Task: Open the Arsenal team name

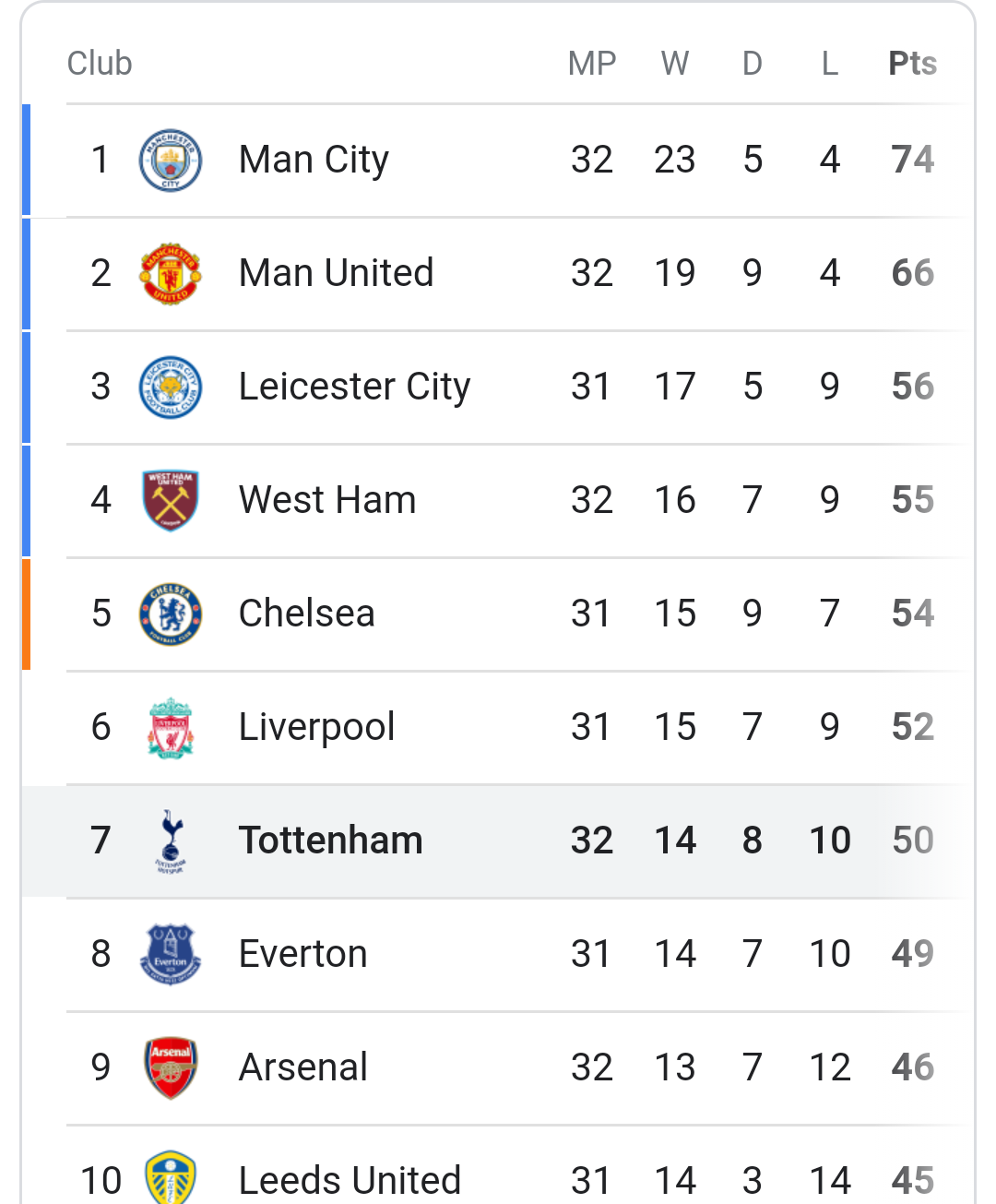Action: [302, 1067]
